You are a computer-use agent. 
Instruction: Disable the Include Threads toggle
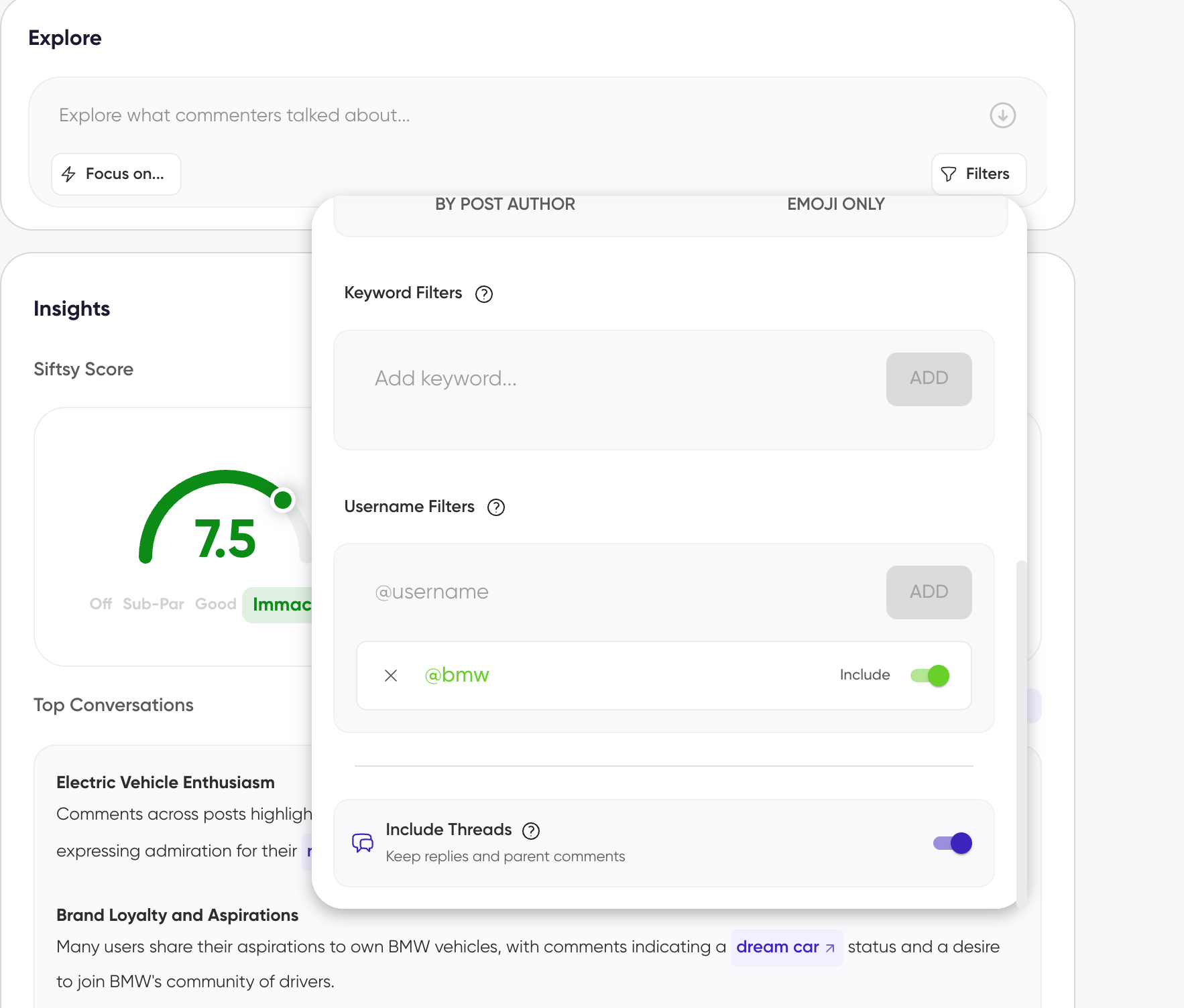[952, 843]
